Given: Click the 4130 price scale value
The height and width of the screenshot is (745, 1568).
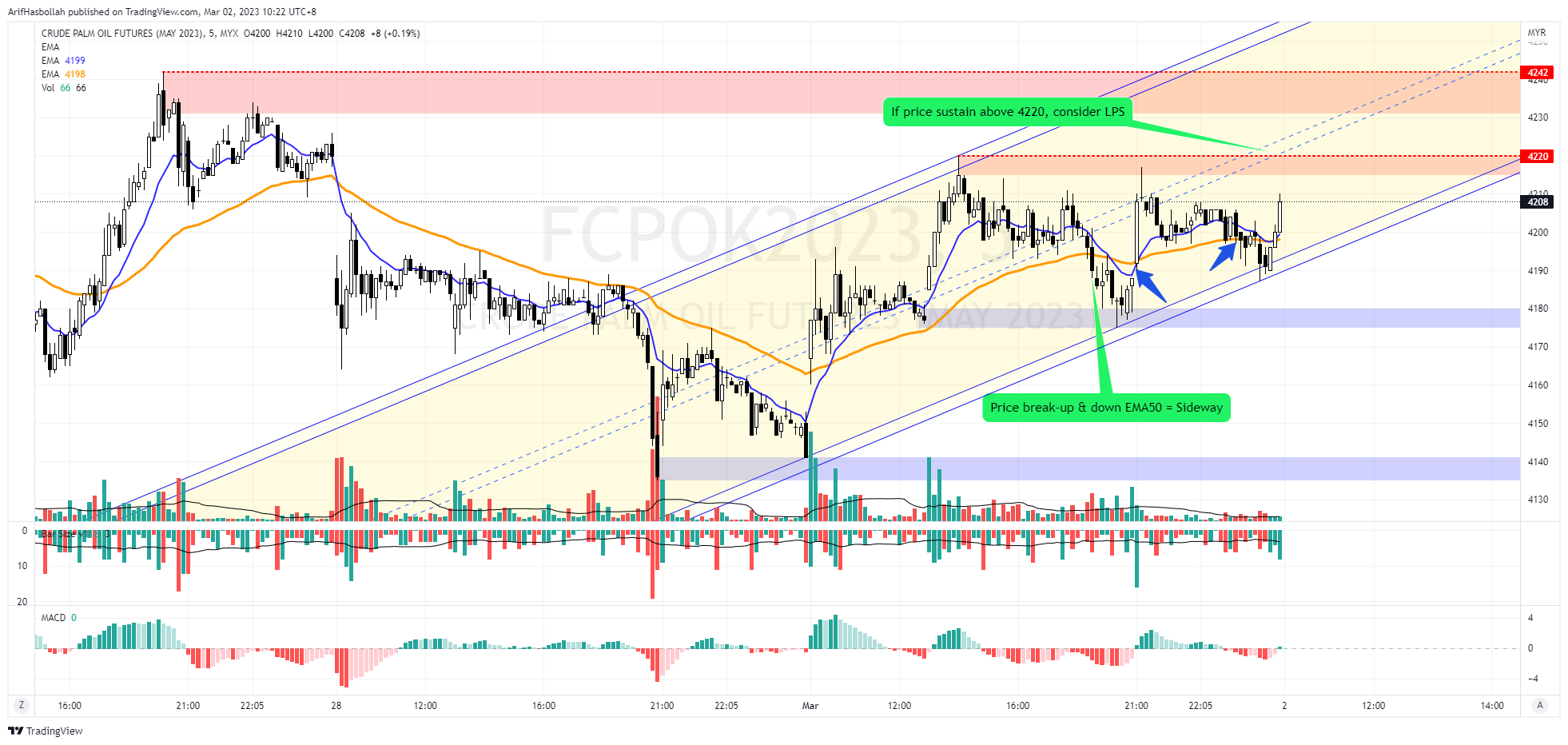Looking at the screenshot, I should (x=1538, y=500).
